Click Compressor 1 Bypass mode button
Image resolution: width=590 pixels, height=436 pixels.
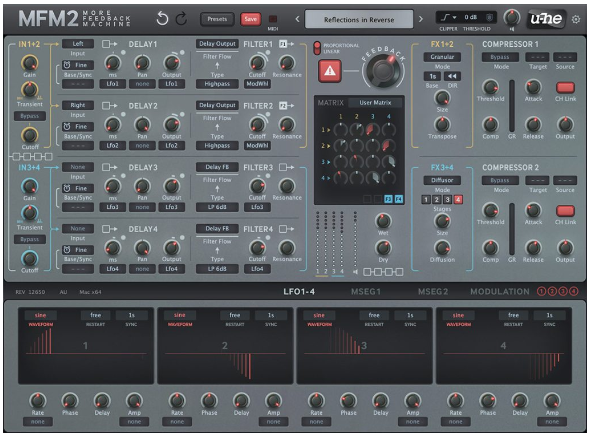pos(500,57)
